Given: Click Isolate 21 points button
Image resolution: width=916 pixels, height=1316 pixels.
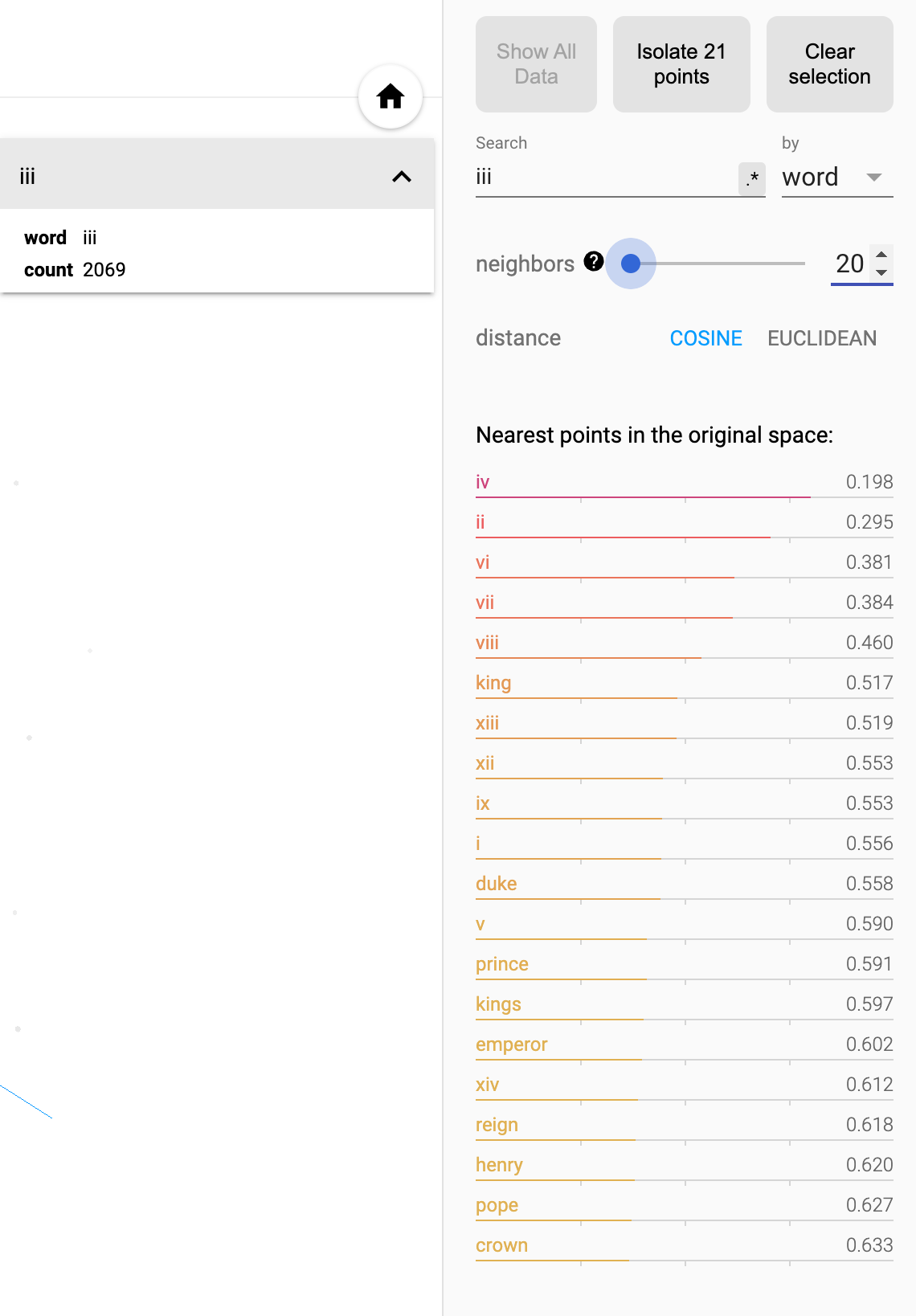Looking at the screenshot, I should click(681, 64).
